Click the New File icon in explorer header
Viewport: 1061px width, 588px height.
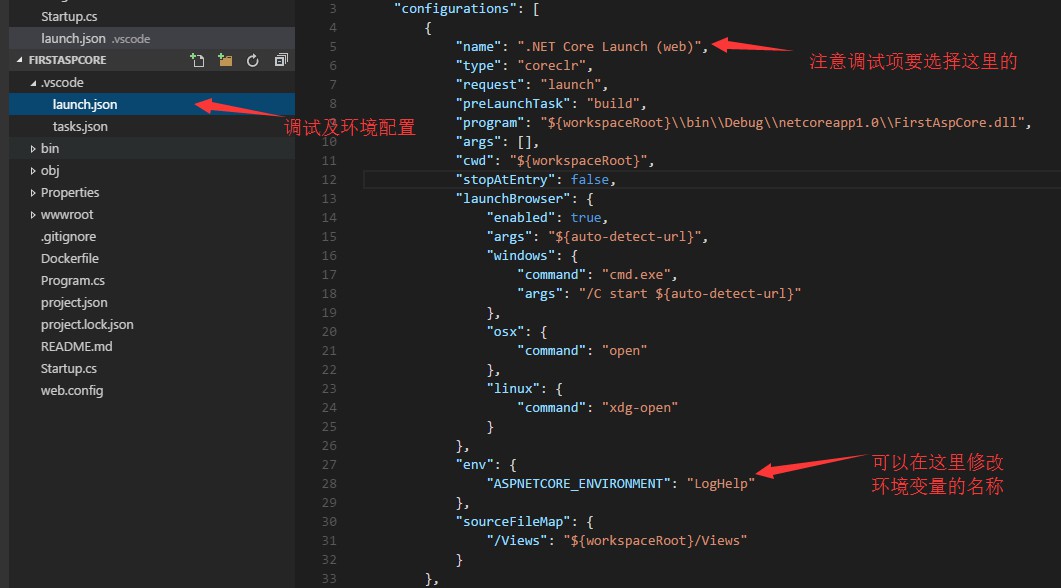coord(198,61)
